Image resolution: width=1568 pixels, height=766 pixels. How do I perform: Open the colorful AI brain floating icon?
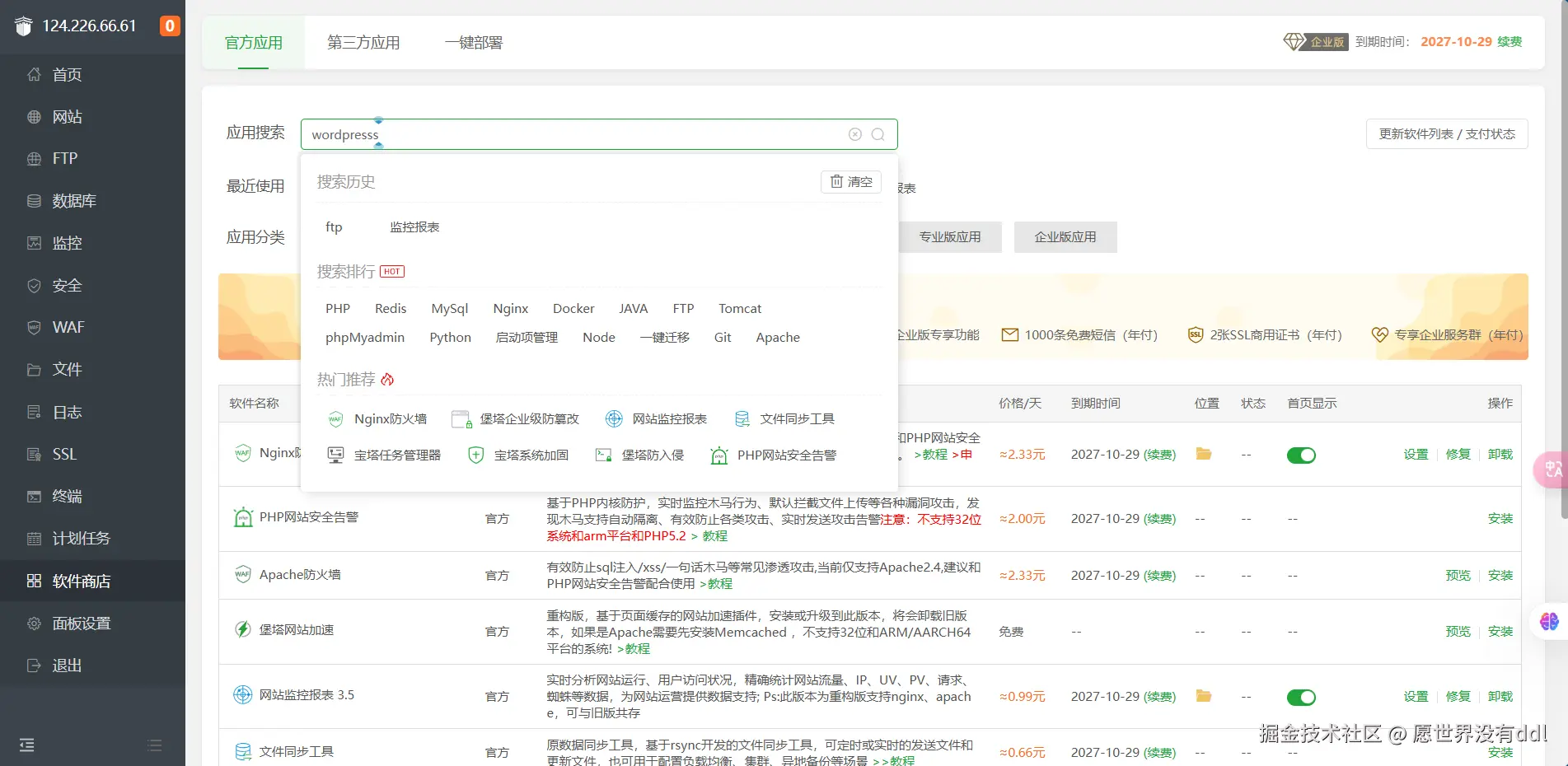tap(1549, 621)
